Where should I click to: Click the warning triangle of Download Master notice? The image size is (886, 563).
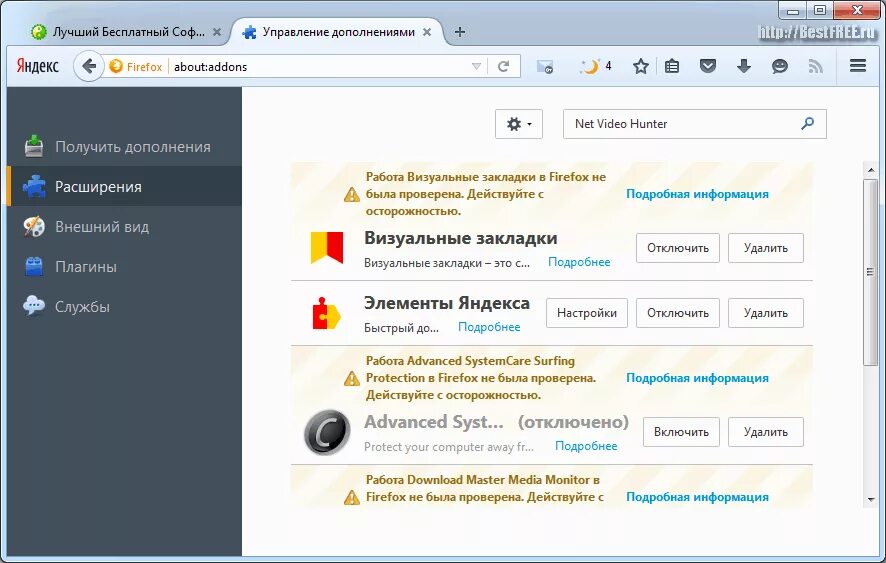(351, 498)
